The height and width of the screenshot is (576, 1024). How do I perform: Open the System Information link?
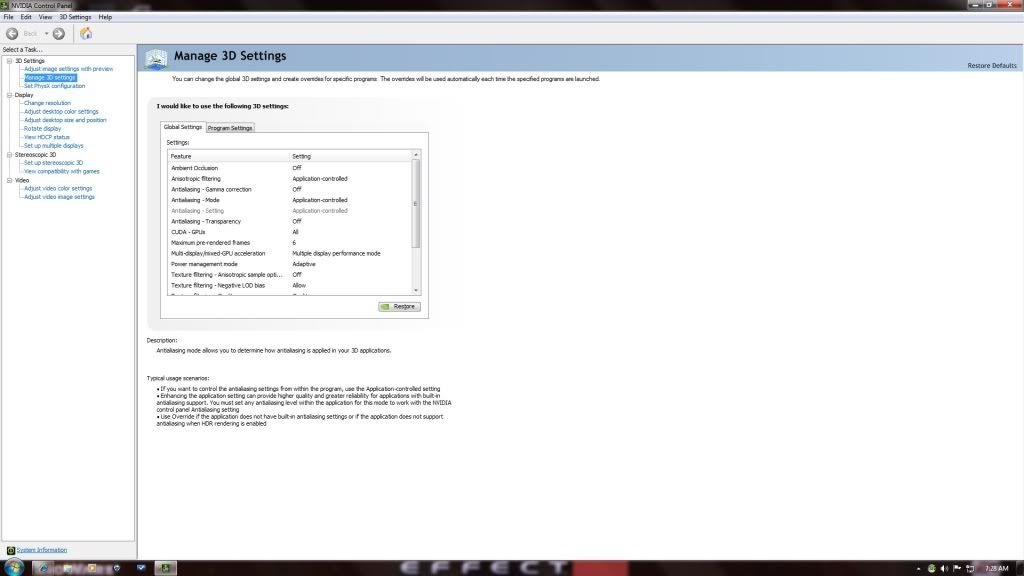tap(42, 551)
